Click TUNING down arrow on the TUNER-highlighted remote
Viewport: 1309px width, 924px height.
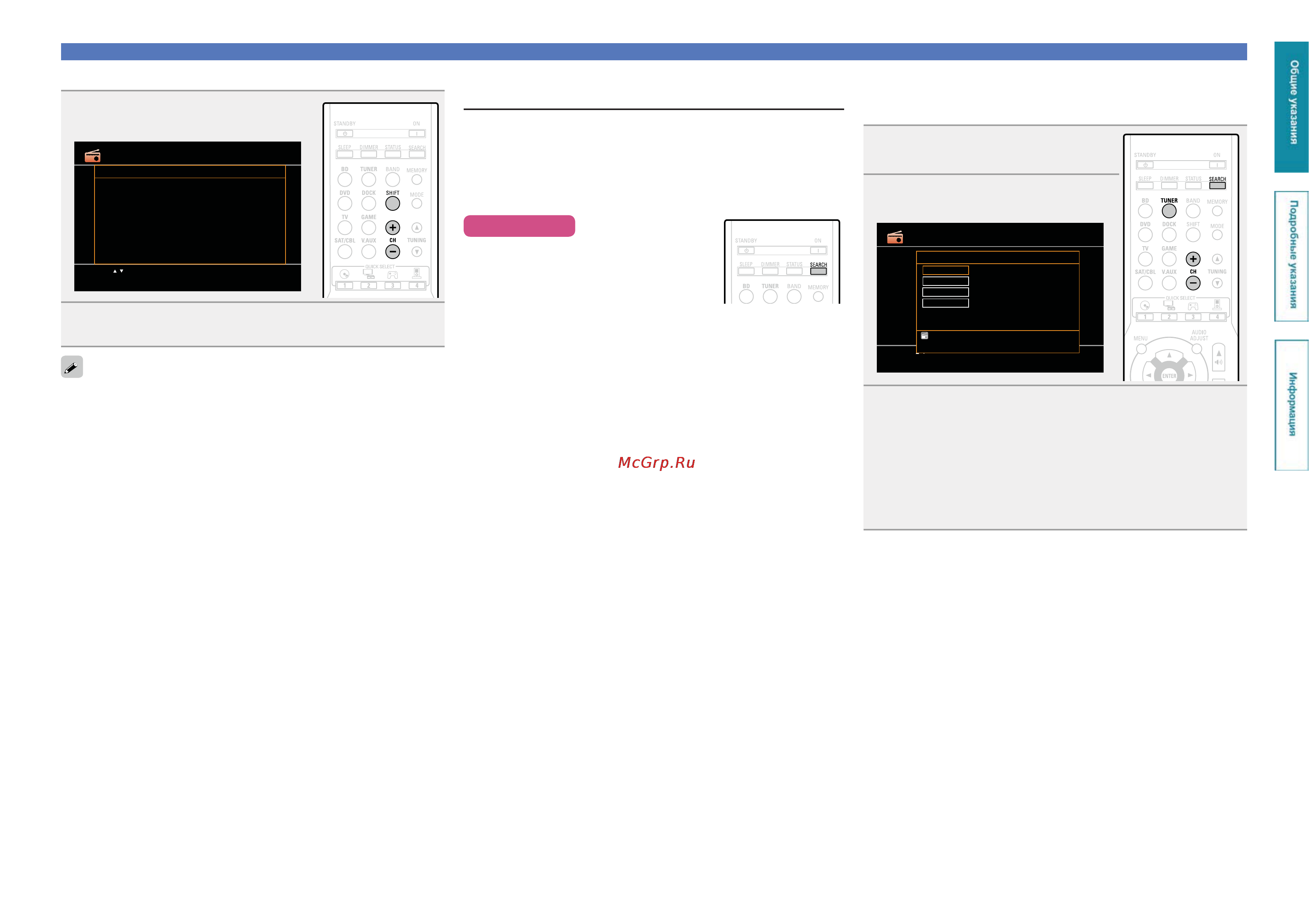[1217, 283]
